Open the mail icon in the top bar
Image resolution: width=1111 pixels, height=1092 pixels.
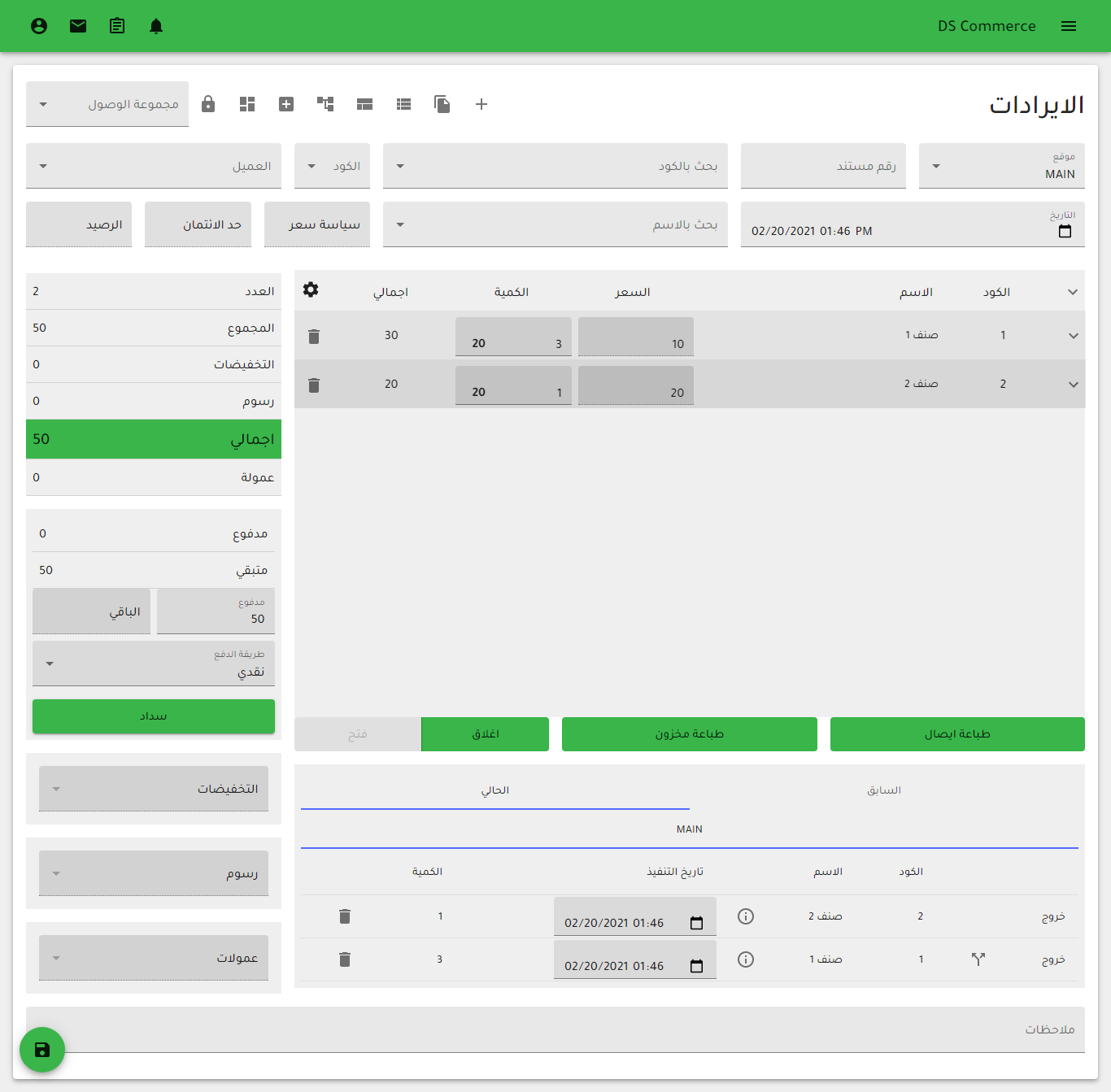pos(78,25)
